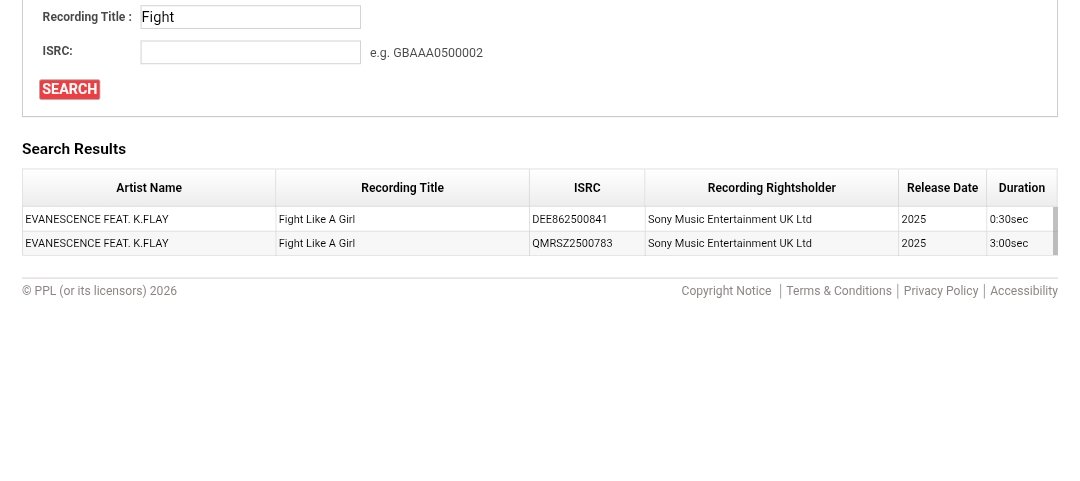This screenshot has width=1080, height=481.
Task: Click the empty ISRC input field
Action: click(251, 52)
